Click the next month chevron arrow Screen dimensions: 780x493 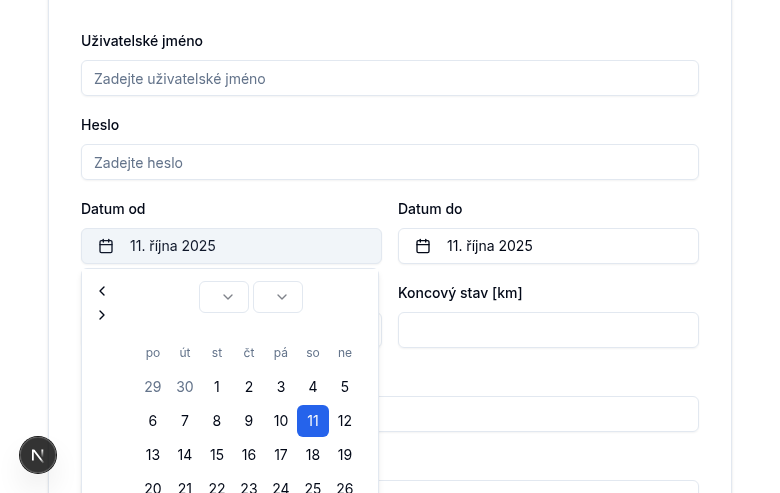click(102, 315)
